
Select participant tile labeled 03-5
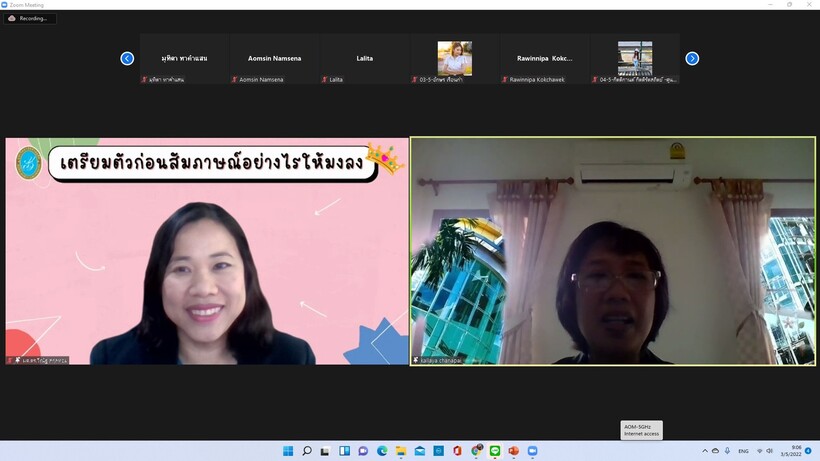click(454, 59)
